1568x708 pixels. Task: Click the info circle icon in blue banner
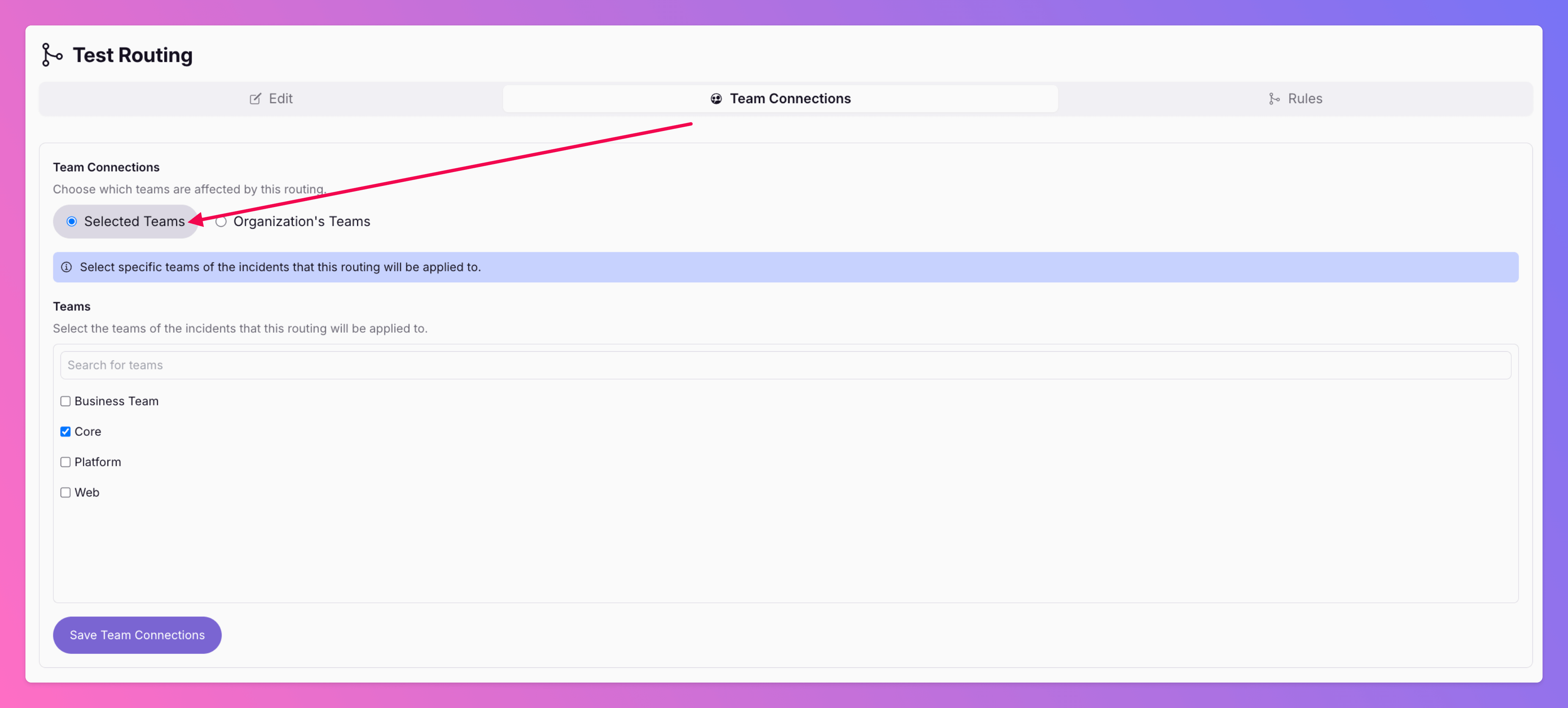[x=66, y=267]
